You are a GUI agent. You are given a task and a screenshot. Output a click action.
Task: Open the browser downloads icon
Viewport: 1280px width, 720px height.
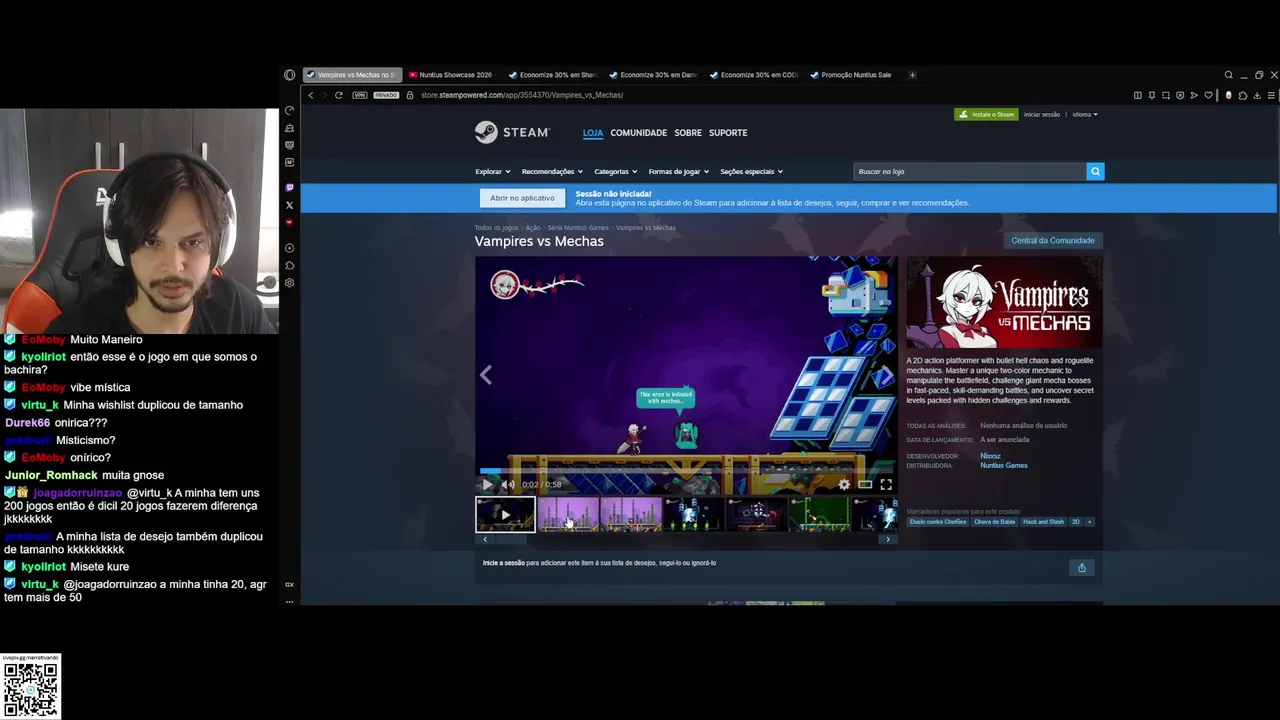(x=1257, y=95)
